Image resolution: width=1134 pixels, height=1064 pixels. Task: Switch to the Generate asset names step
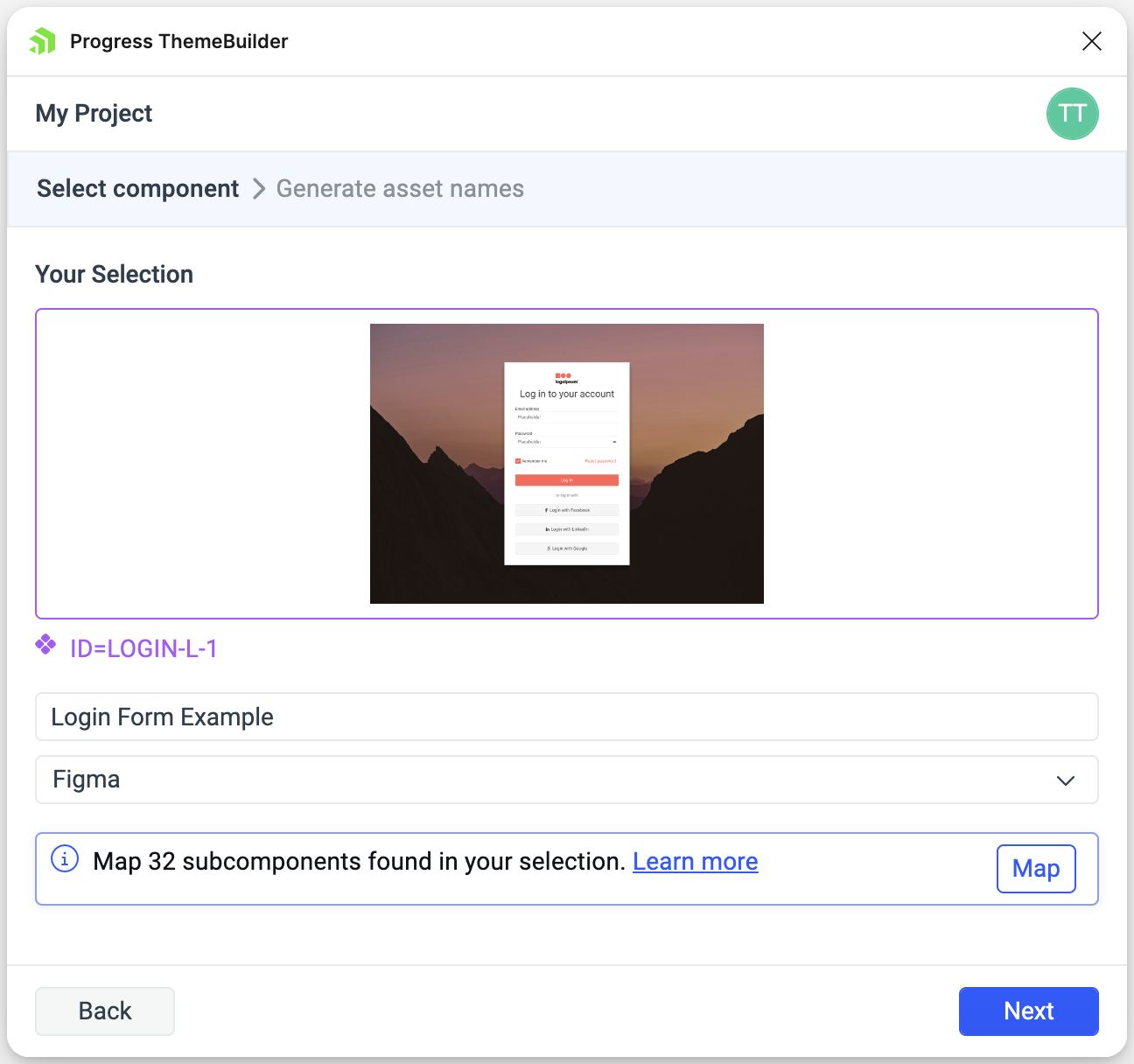400,188
